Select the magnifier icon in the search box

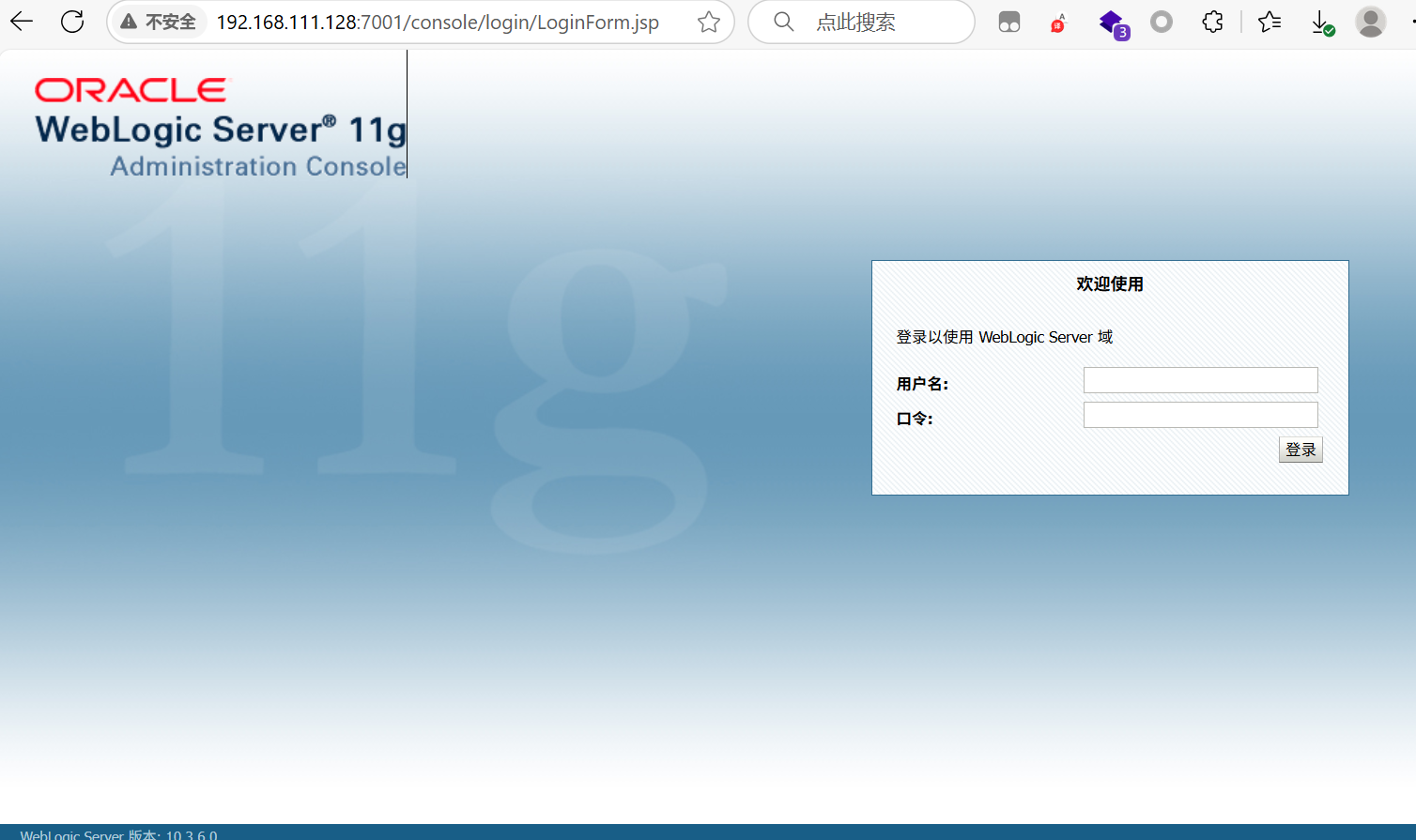(783, 22)
